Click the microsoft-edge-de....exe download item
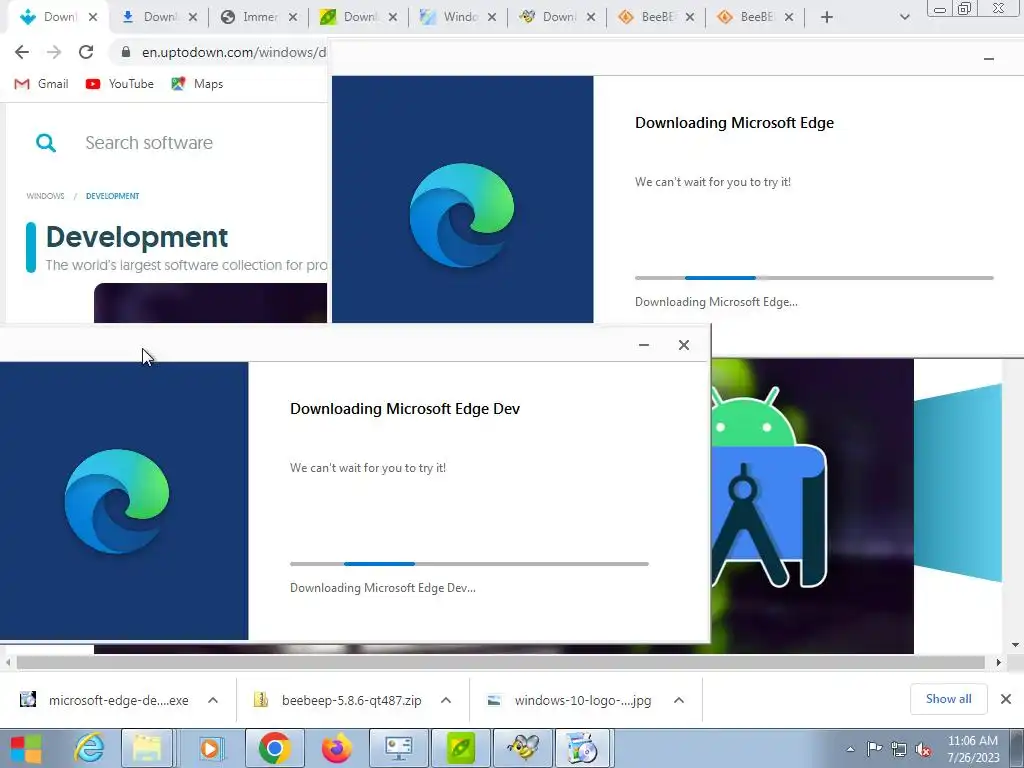Viewport: 1024px width, 768px height. [104, 700]
